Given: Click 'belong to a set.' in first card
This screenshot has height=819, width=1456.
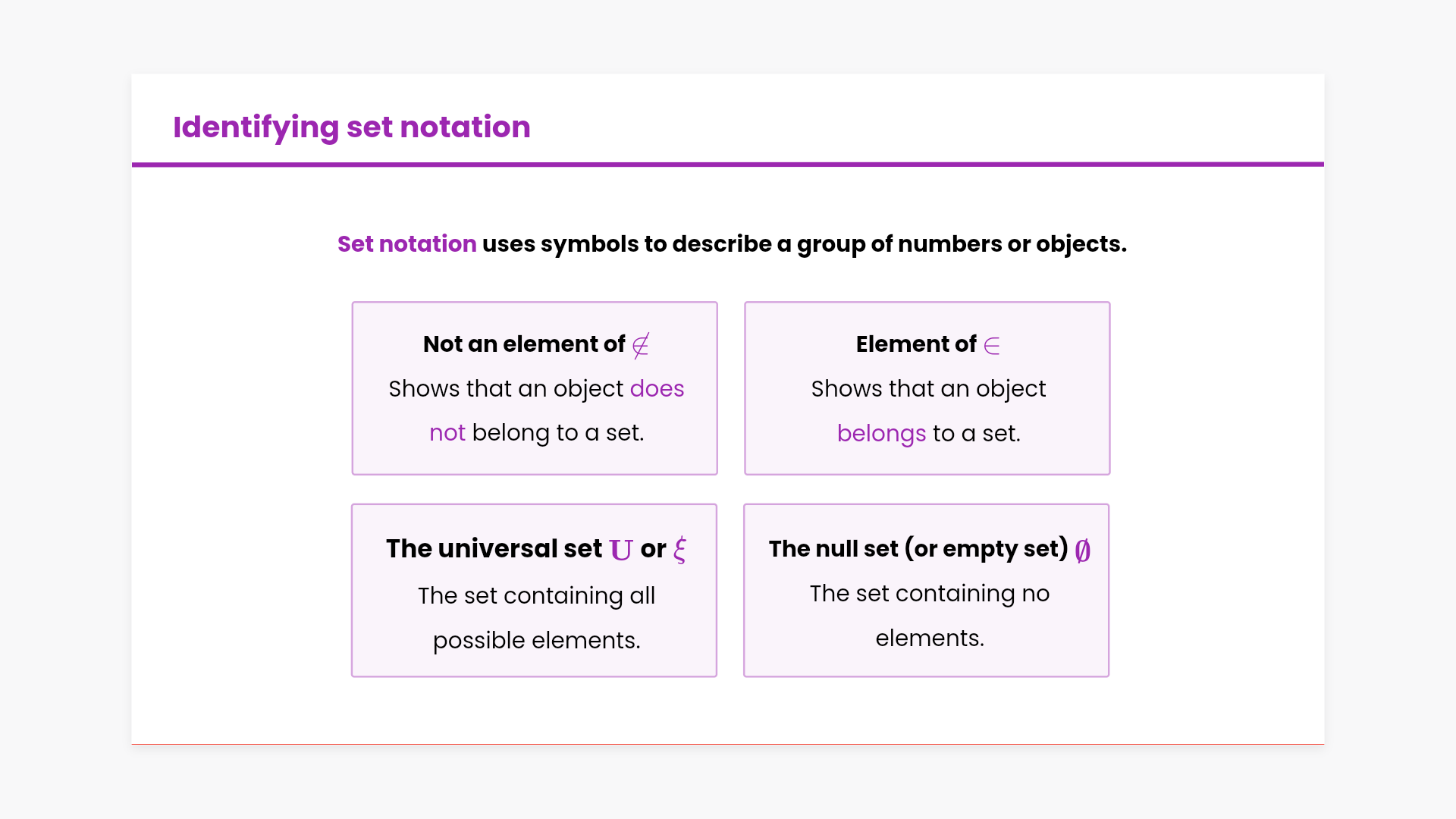Looking at the screenshot, I should (557, 432).
